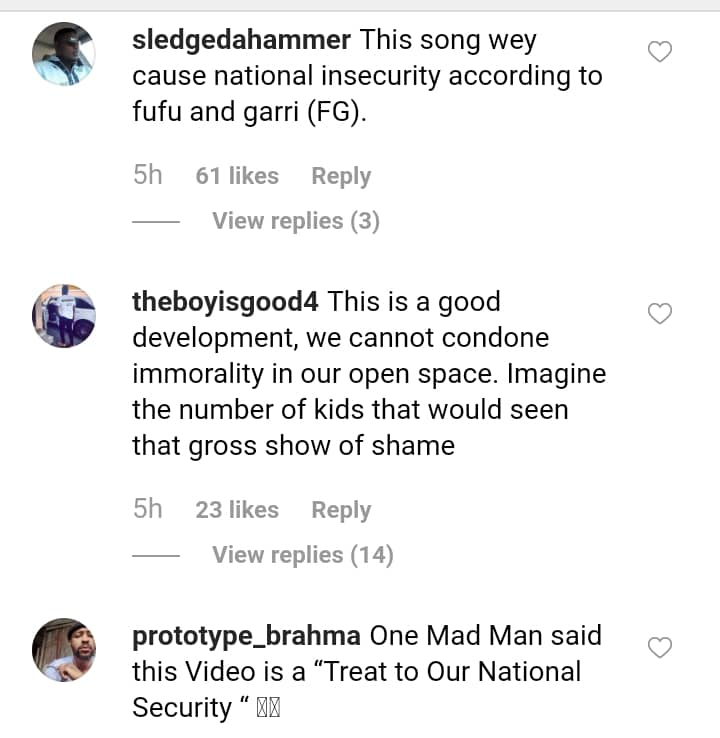Click the "Treat to Our National Security" text

click(x=356, y=672)
